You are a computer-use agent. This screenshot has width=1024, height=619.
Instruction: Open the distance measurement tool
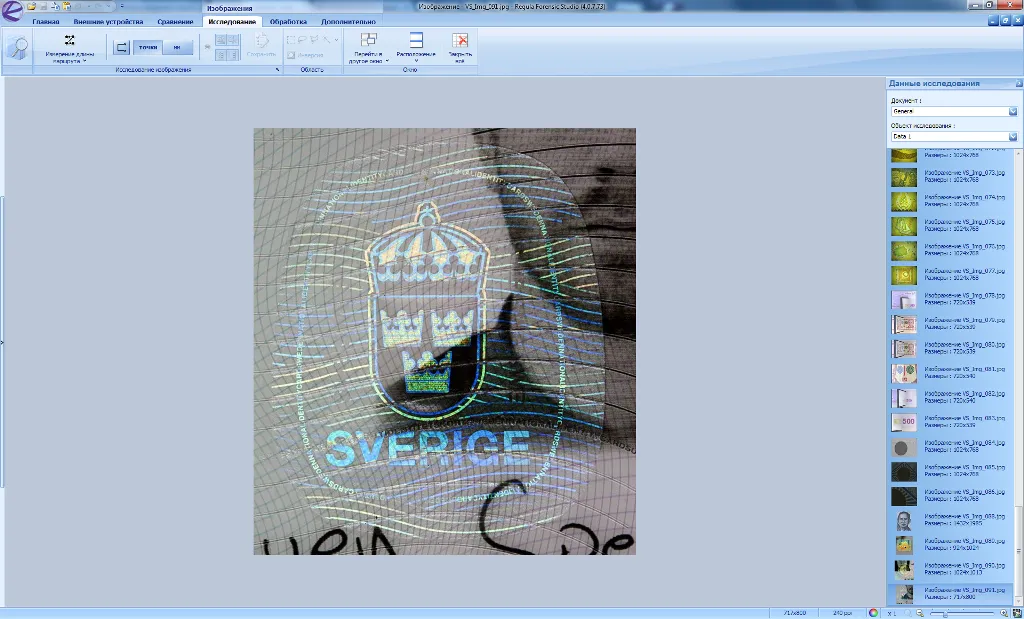[x=70, y=47]
